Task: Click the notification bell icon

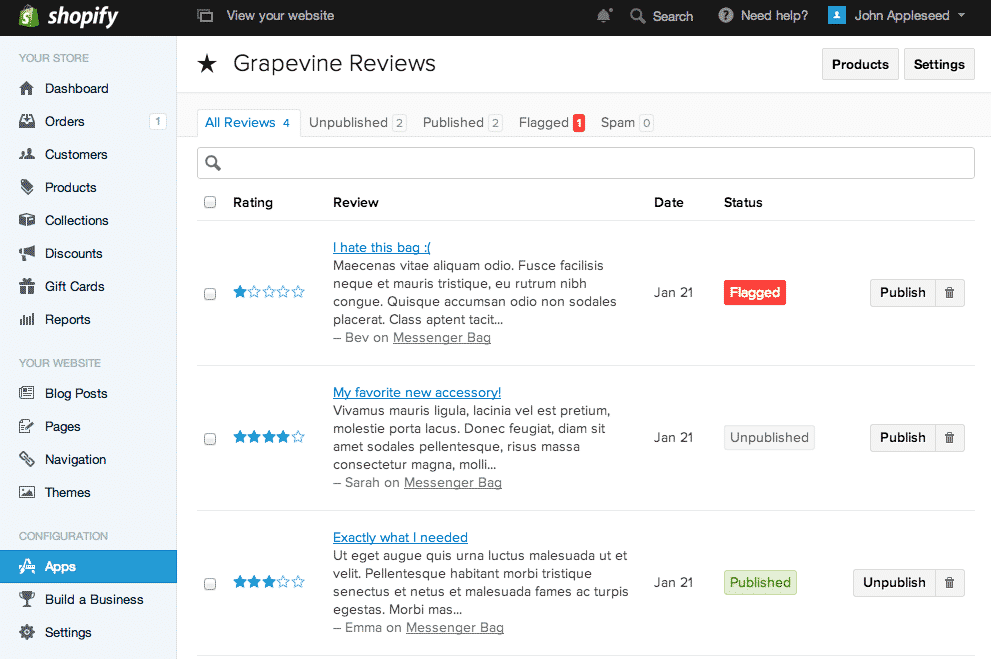Action: tap(604, 16)
